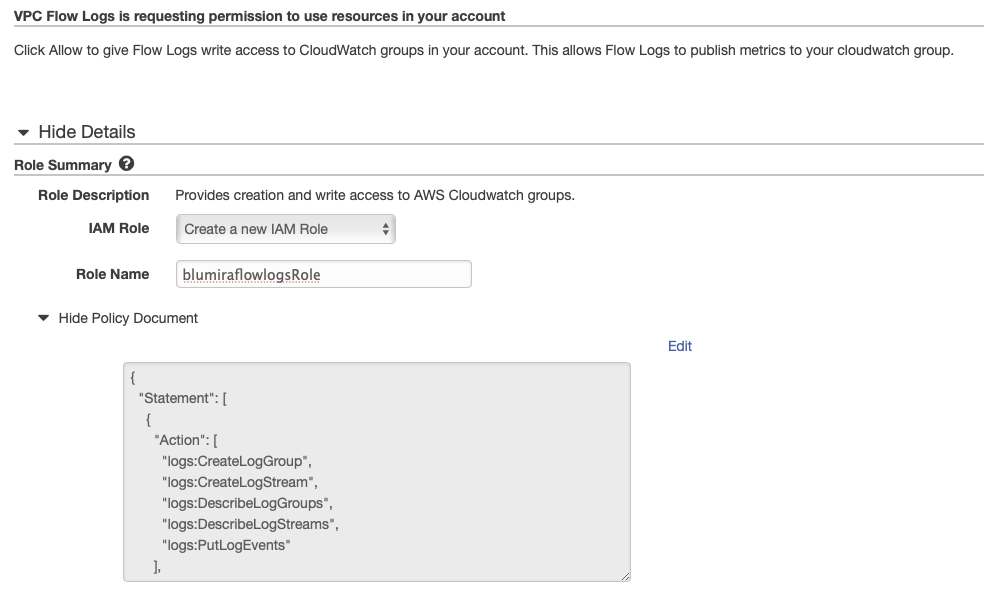
Task: Click the resize handle of the policy text area
Action: pos(626,576)
